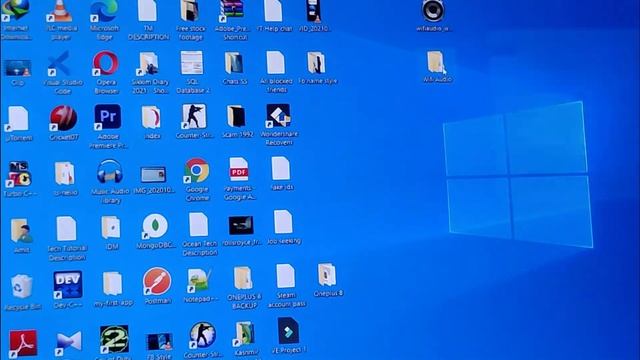
Task: Select the TM DESCRIPTION file
Action: click(x=148, y=11)
